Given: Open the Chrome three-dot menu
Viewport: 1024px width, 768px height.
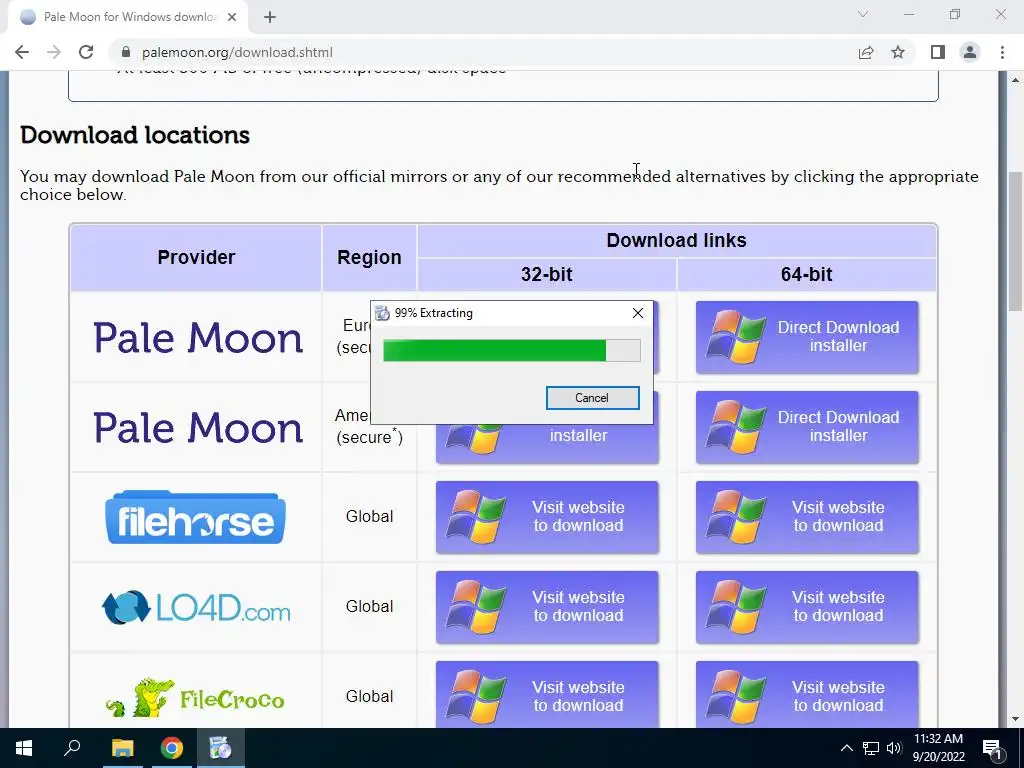Looking at the screenshot, I should [1002, 52].
